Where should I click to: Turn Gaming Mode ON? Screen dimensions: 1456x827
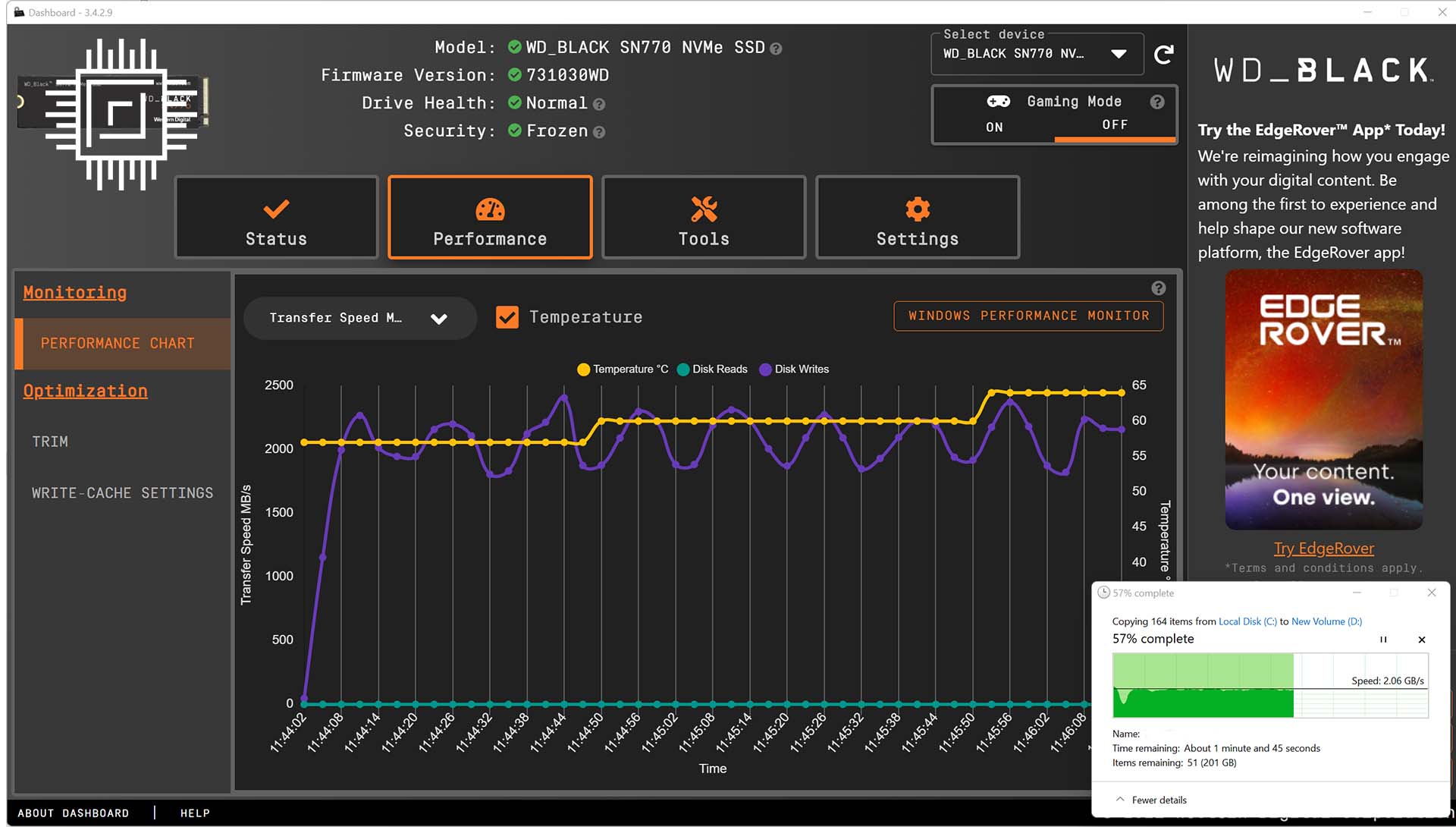coord(994,127)
